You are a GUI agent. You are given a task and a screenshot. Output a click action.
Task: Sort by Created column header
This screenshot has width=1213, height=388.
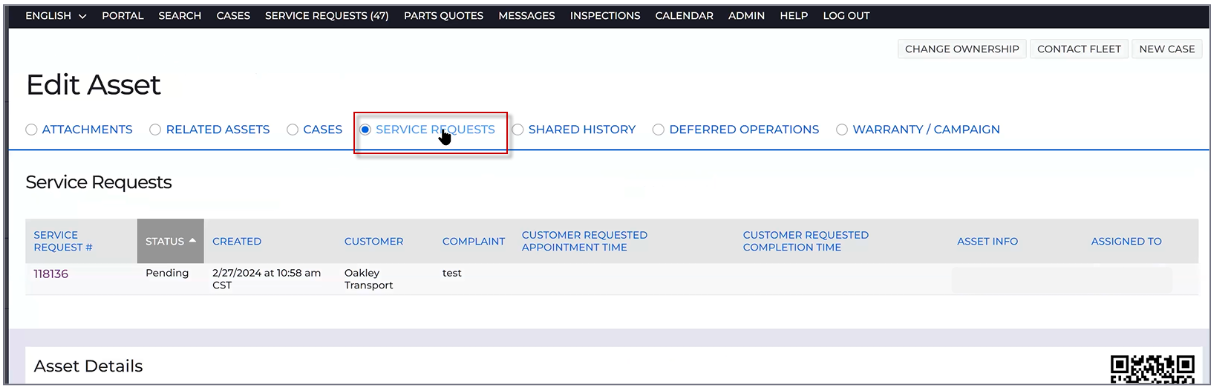(237, 242)
